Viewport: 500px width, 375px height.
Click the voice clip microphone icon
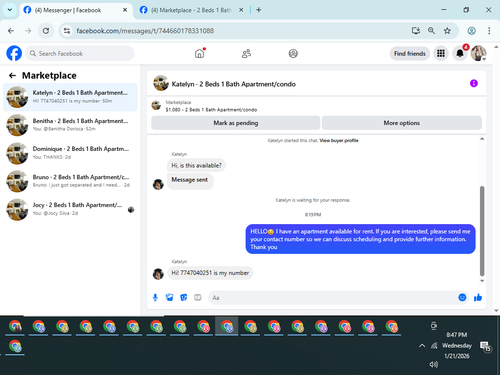coord(155,297)
